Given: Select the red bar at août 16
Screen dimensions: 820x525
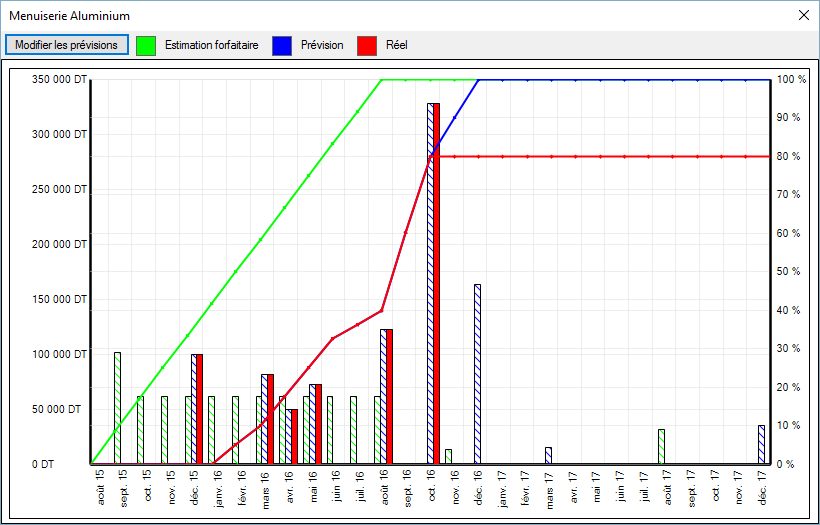Looking at the screenshot, I should (389, 396).
